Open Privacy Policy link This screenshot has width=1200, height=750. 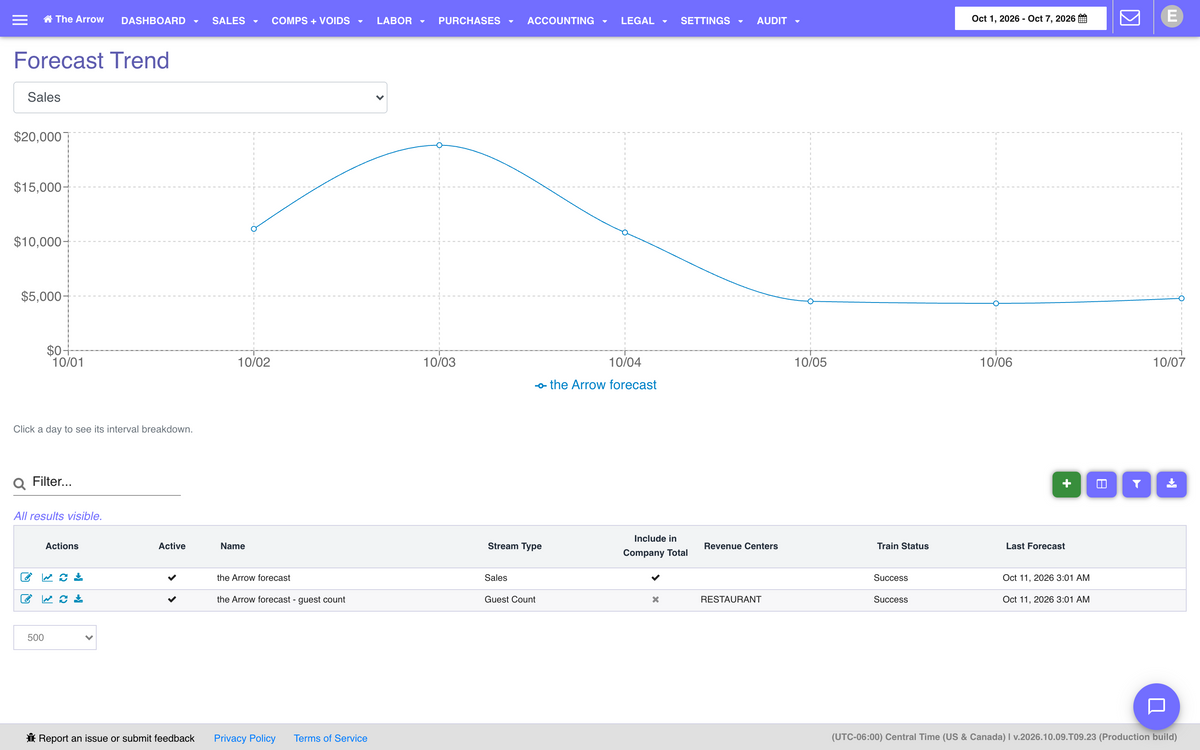(245, 738)
